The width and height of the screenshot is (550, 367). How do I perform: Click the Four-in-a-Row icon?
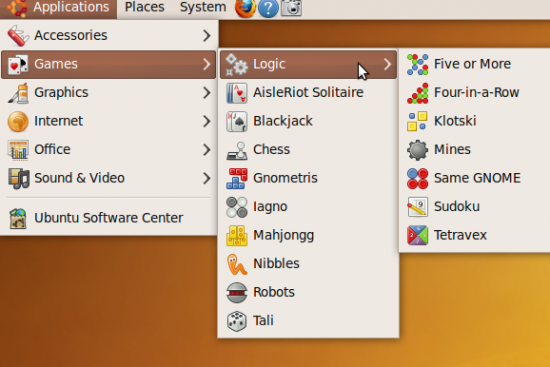417,93
